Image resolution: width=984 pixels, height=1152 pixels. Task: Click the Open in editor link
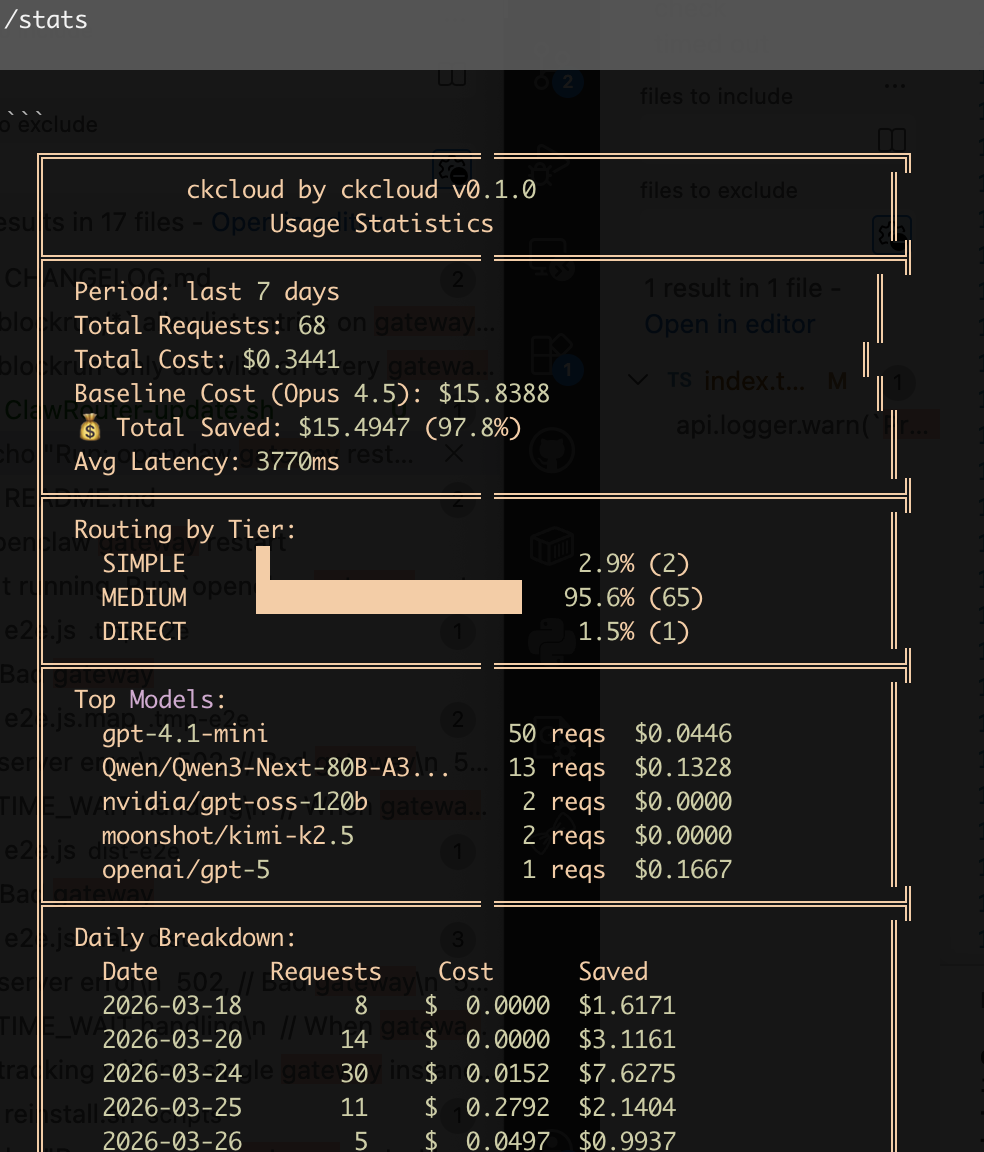[729, 324]
